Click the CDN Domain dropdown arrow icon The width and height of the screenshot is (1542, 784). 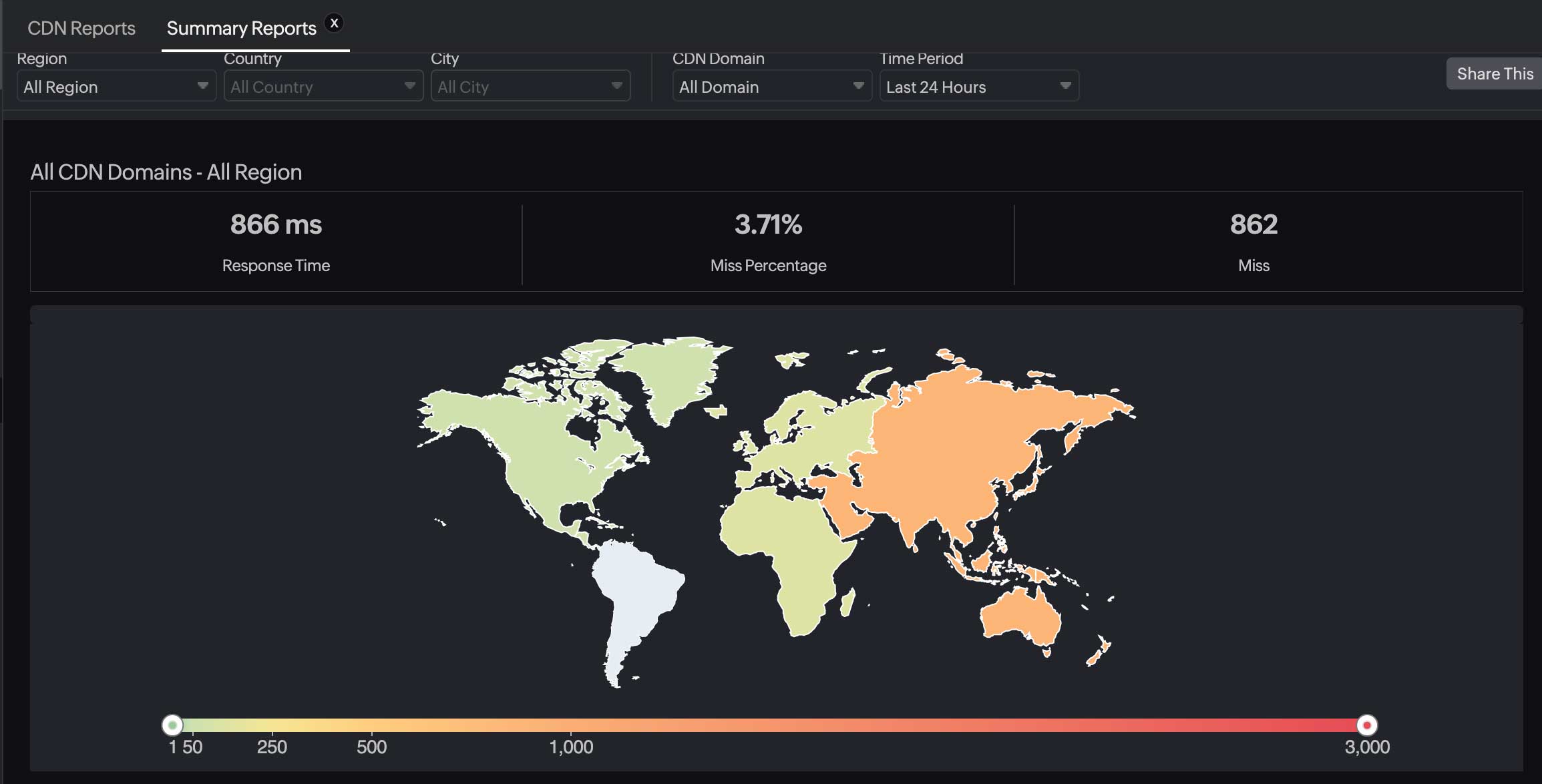858,86
